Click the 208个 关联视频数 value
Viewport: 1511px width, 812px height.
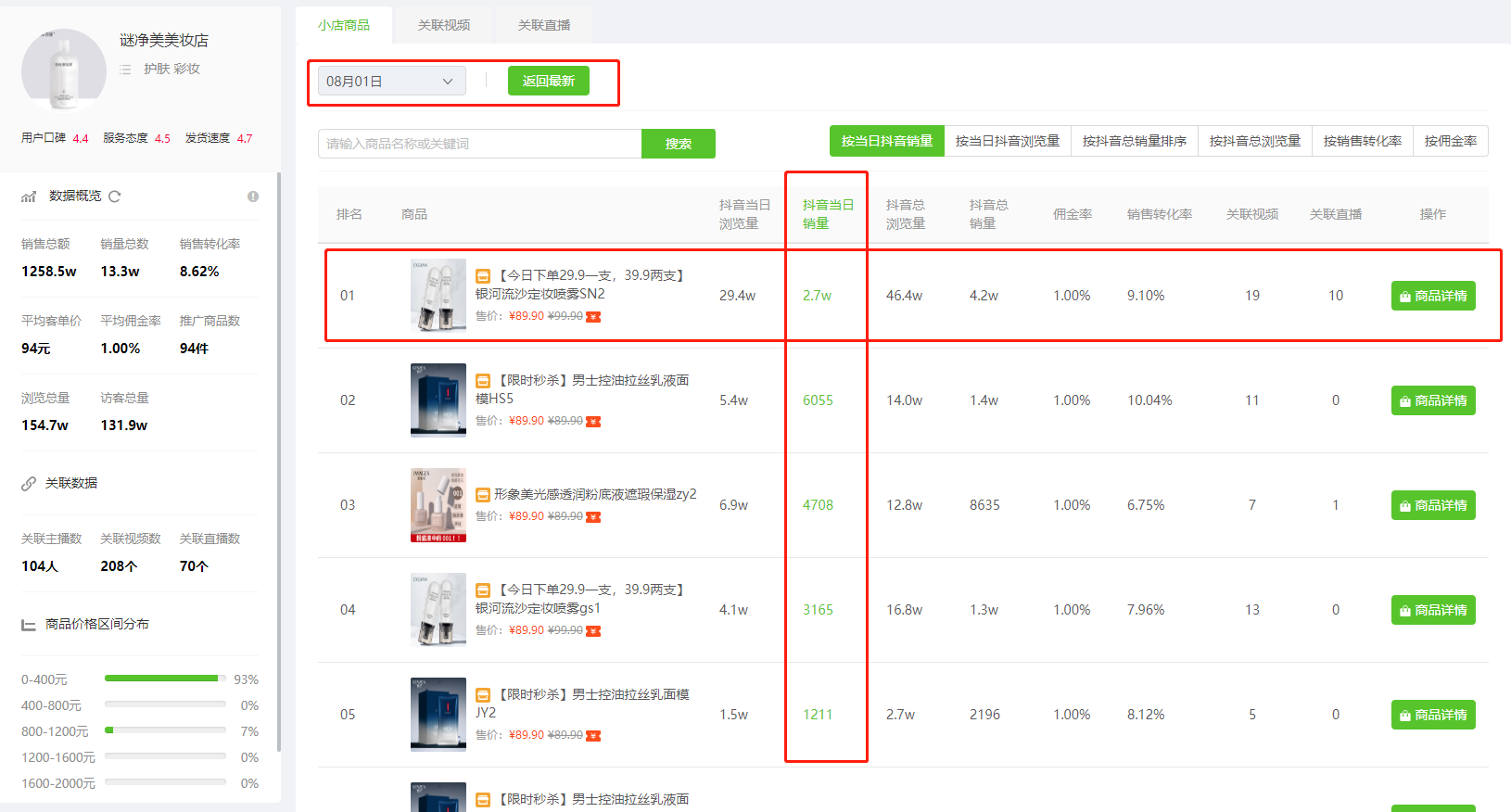pyautogui.click(x=119, y=566)
